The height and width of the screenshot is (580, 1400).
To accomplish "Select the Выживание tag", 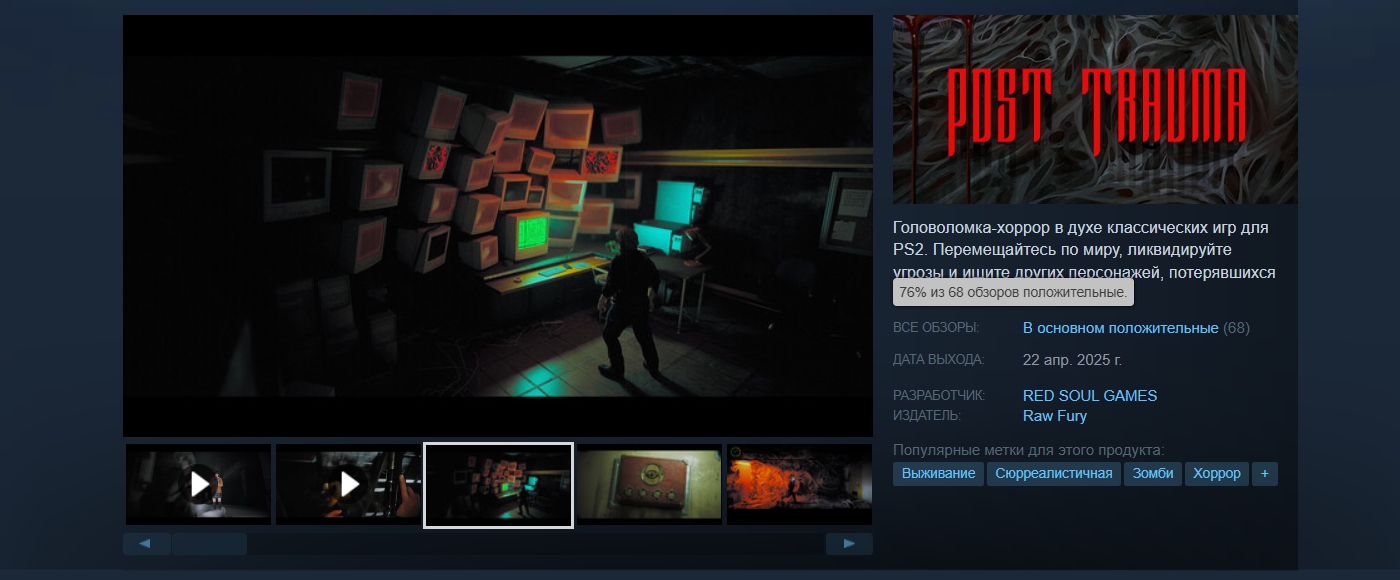I will [x=938, y=473].
